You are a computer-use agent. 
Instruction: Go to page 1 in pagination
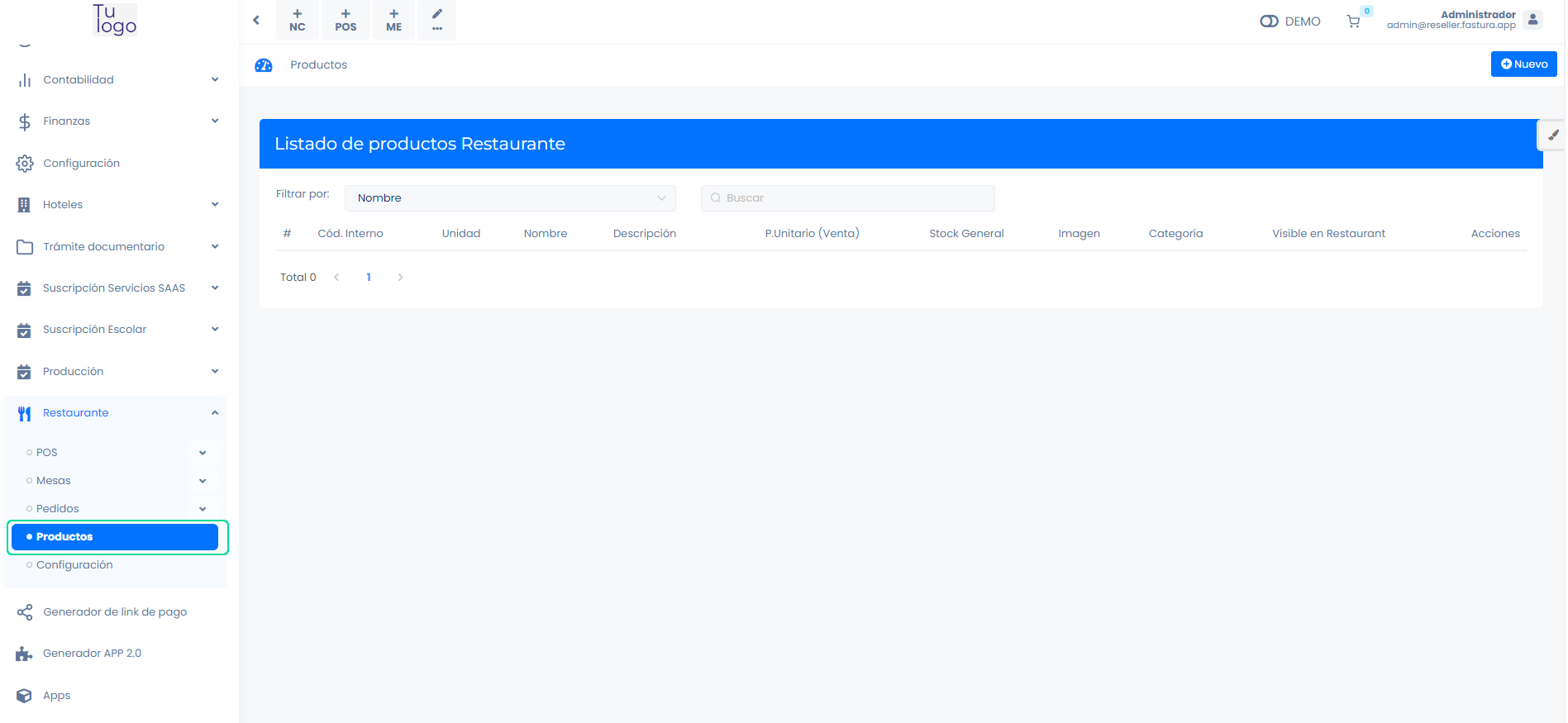369,278
